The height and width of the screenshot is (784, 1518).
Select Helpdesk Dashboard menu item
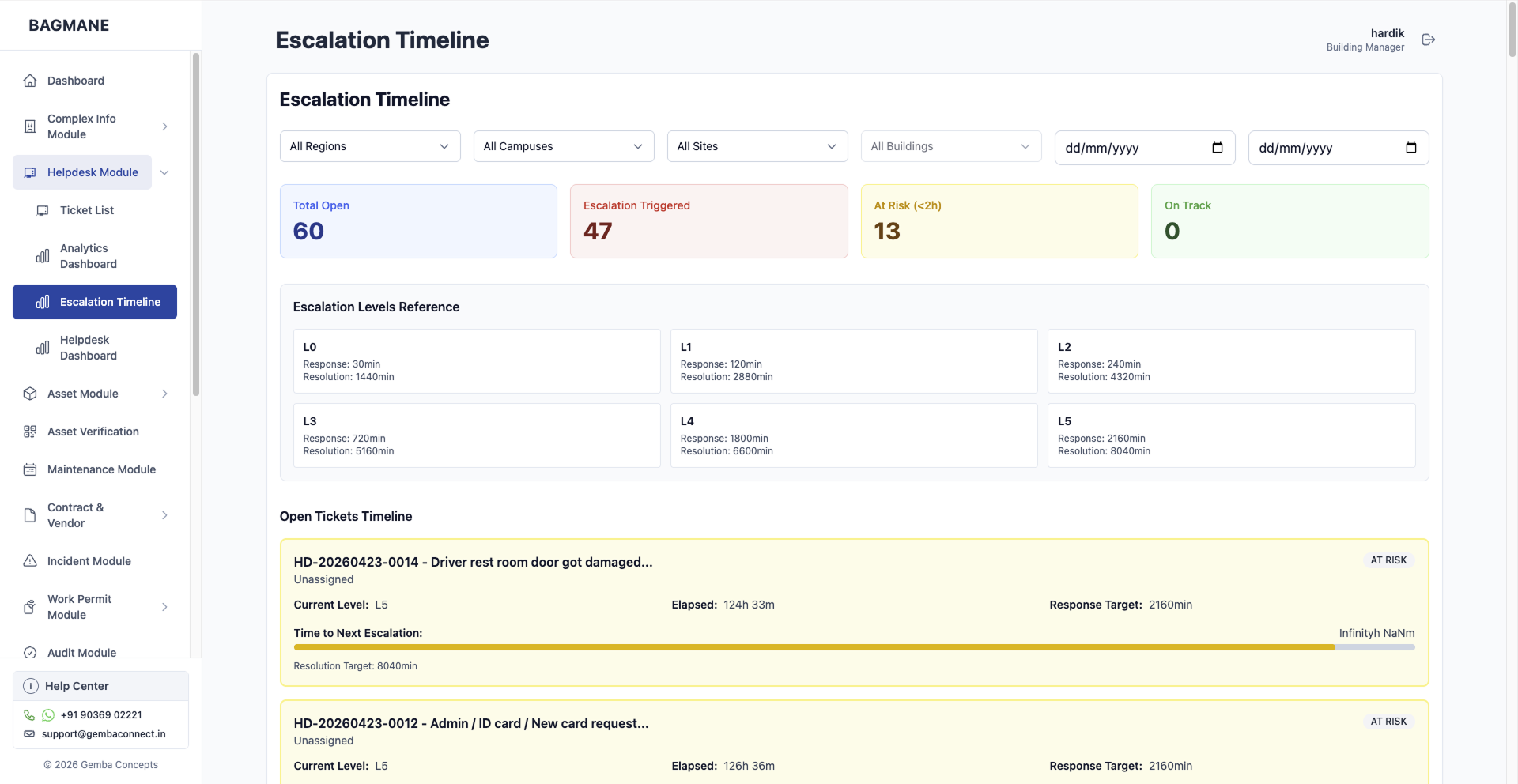tap(95, 348)
